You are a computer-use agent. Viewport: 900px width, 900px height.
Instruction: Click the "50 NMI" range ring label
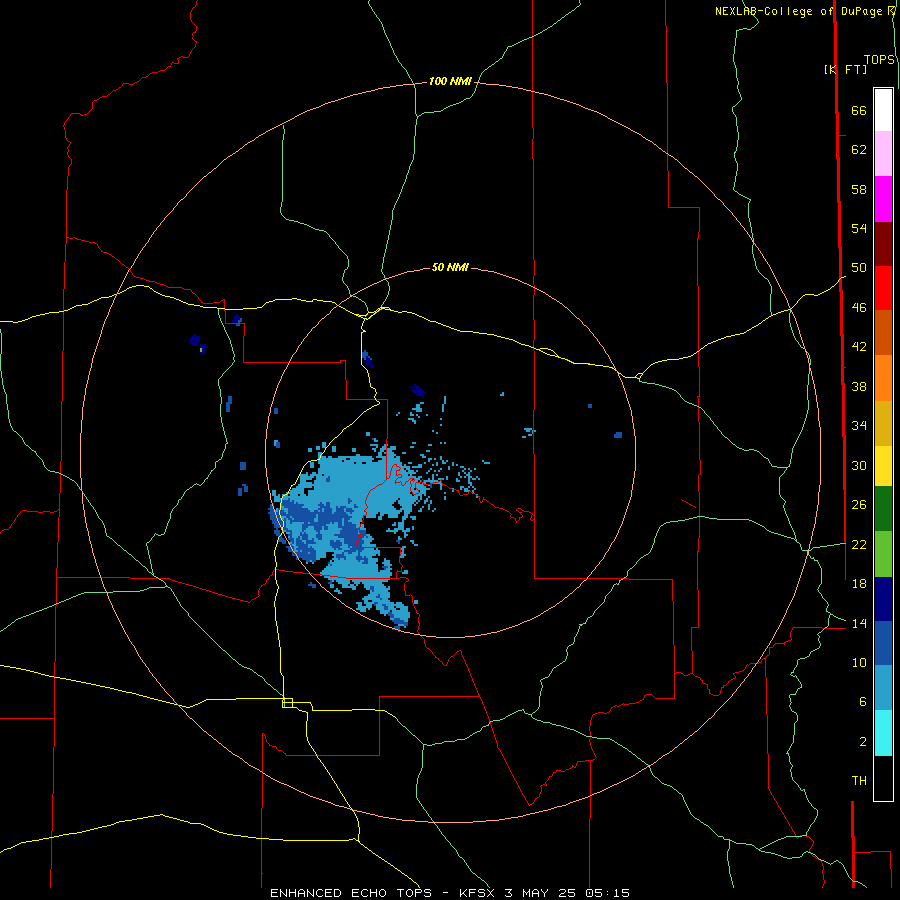(x=450, y=267)
